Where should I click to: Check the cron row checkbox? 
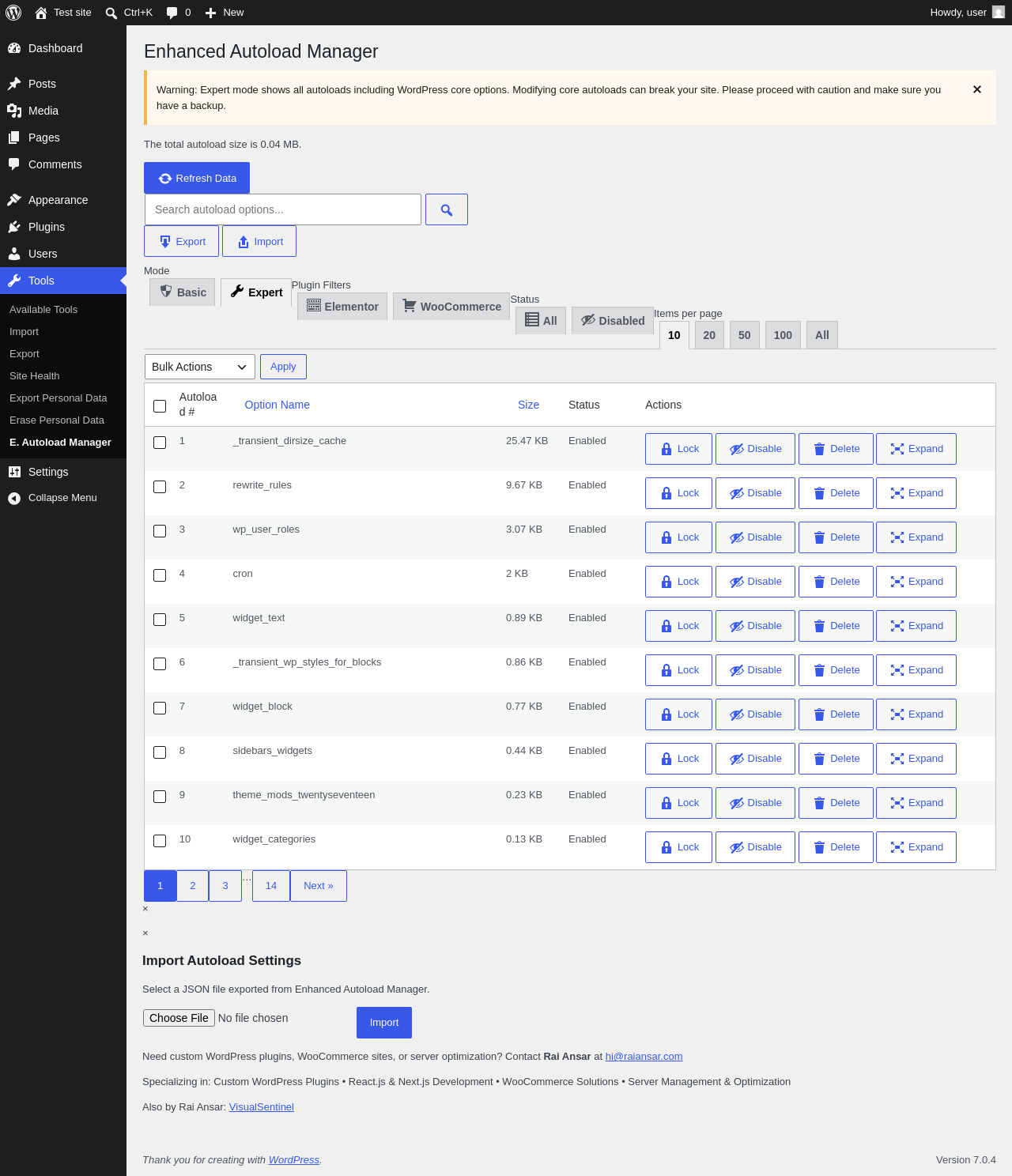[x=160, y=575]
